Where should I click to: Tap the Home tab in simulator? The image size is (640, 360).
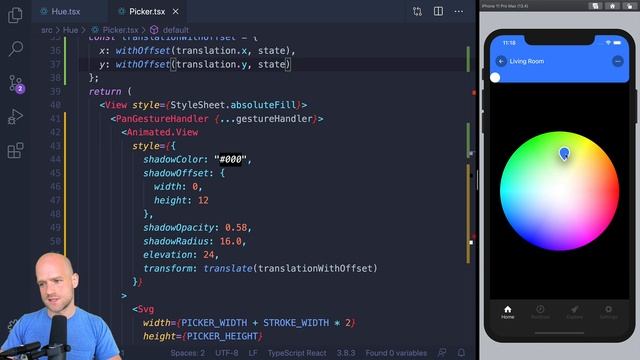[507, 312]
